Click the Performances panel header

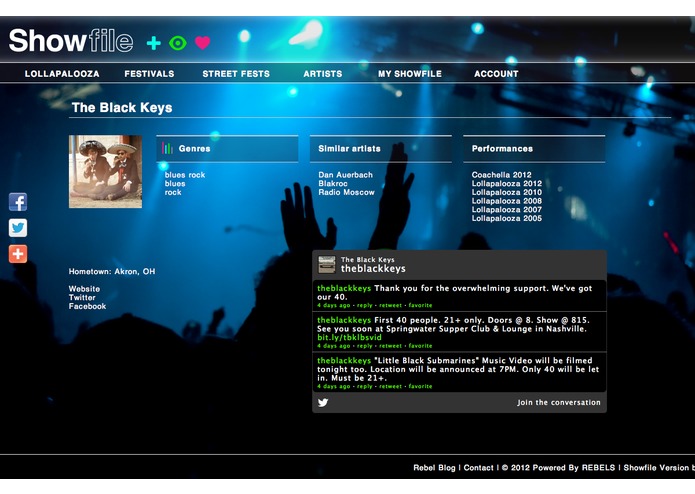pyautogui.click(x=534, y=148)
